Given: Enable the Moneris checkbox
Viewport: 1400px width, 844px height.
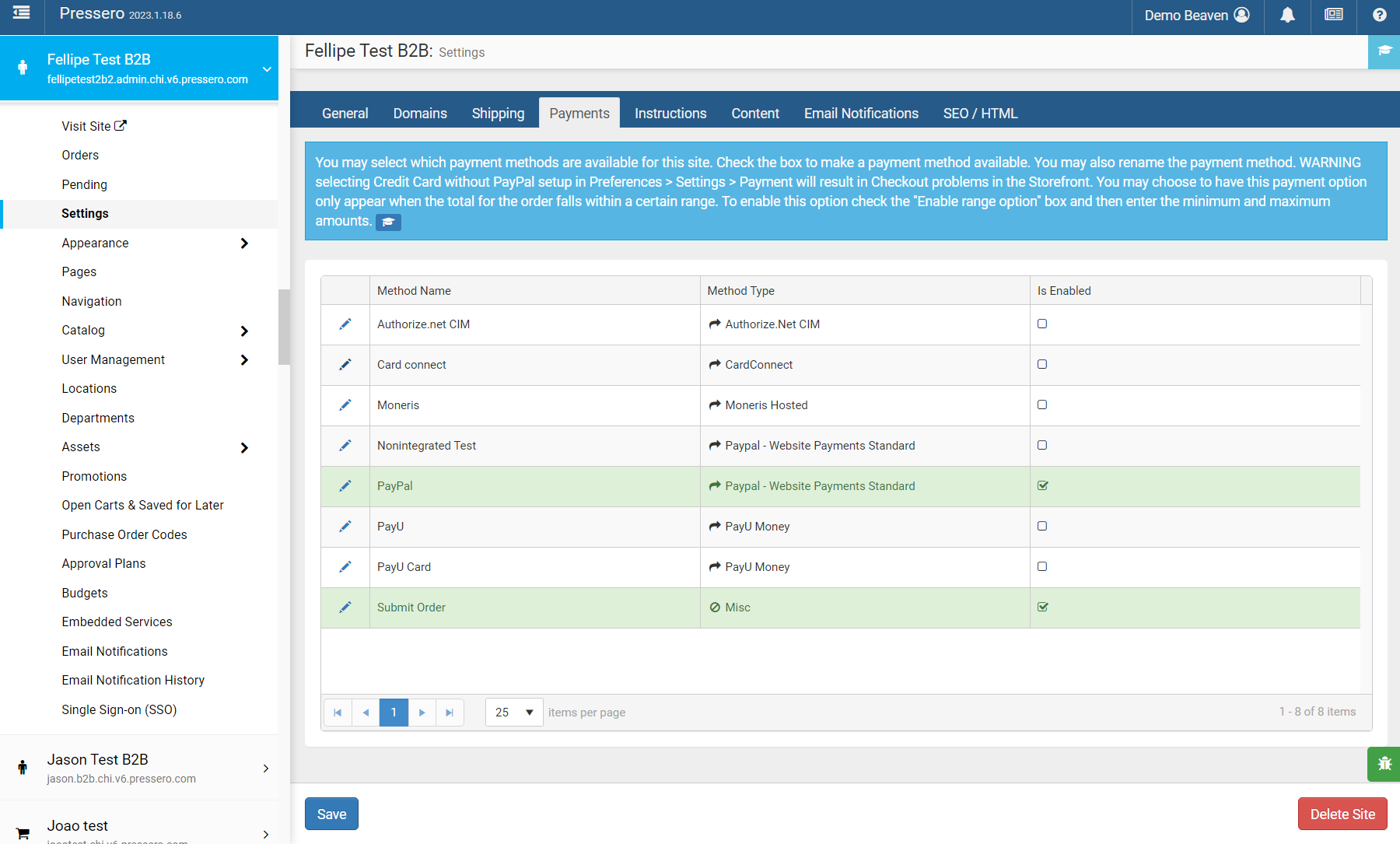Looking at the screenshot, I should pyautogui.click(x=1042, y=404).
